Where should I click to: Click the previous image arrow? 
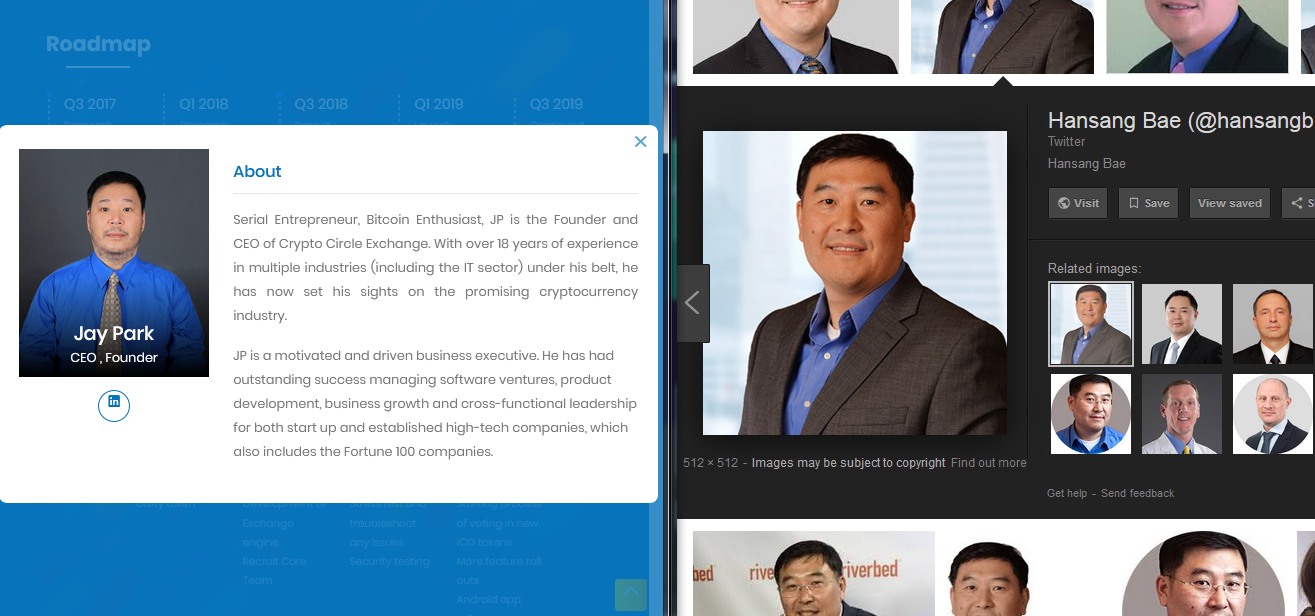pyautogui.click(x=693, y=303)
